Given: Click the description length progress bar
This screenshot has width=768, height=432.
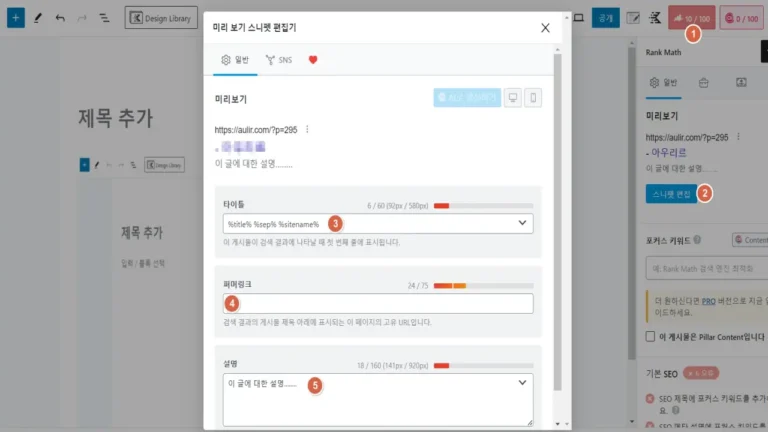Looking at the screenshot, I should click(x=483, y=365).
